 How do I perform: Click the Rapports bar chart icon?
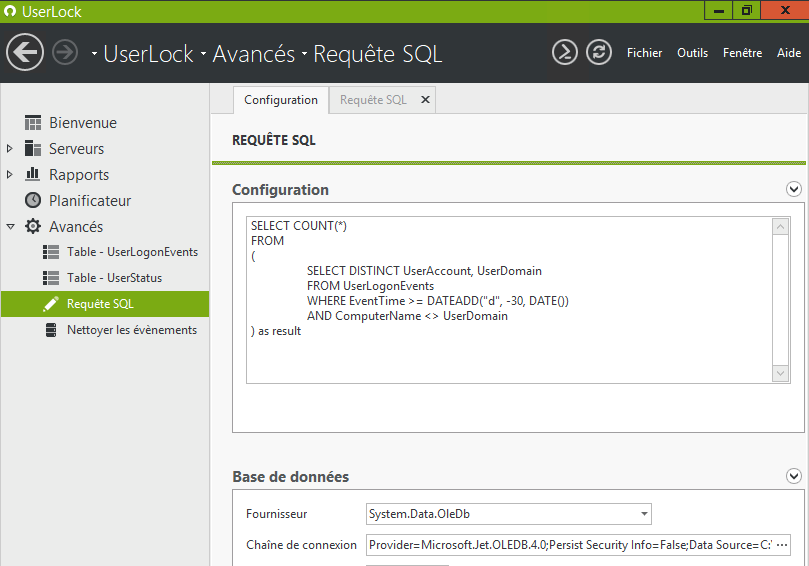coord(33,174)
